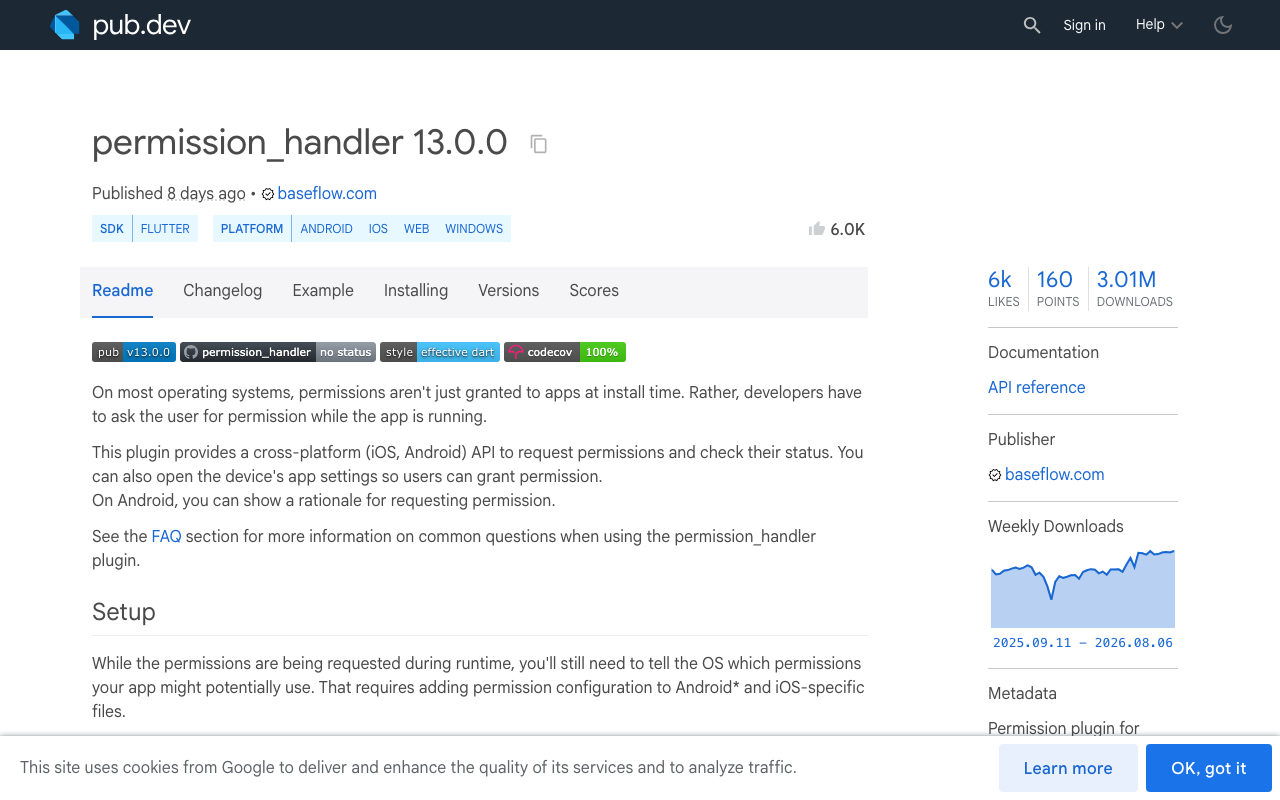1280x800 pixels.
Task: Click the verified badge under Publisher sidebar
Action: pos(995,475)
